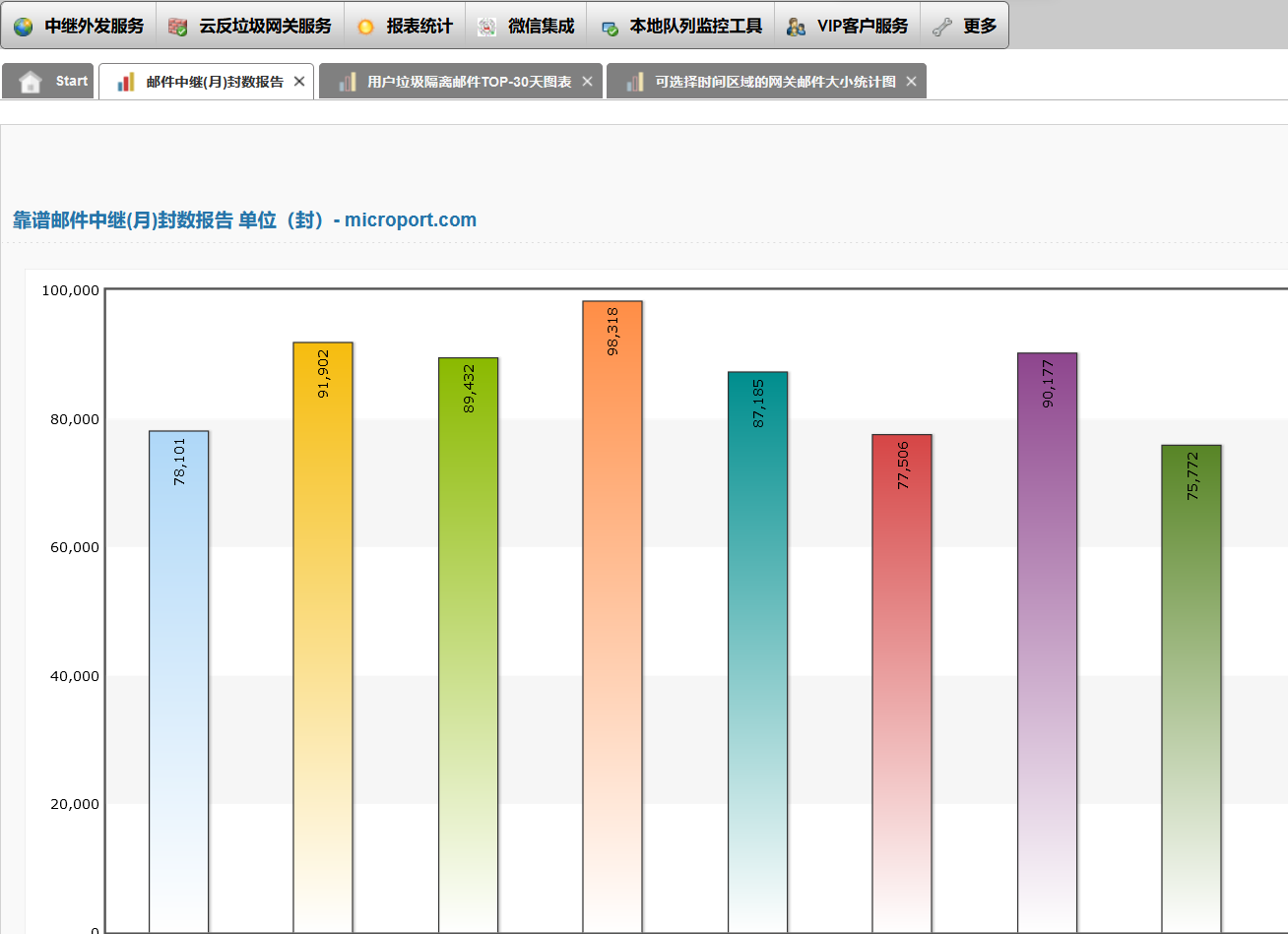Click the globe icon beside 中继外发服务
This screenshot has height=934, width=1288.
coord(23,27)
